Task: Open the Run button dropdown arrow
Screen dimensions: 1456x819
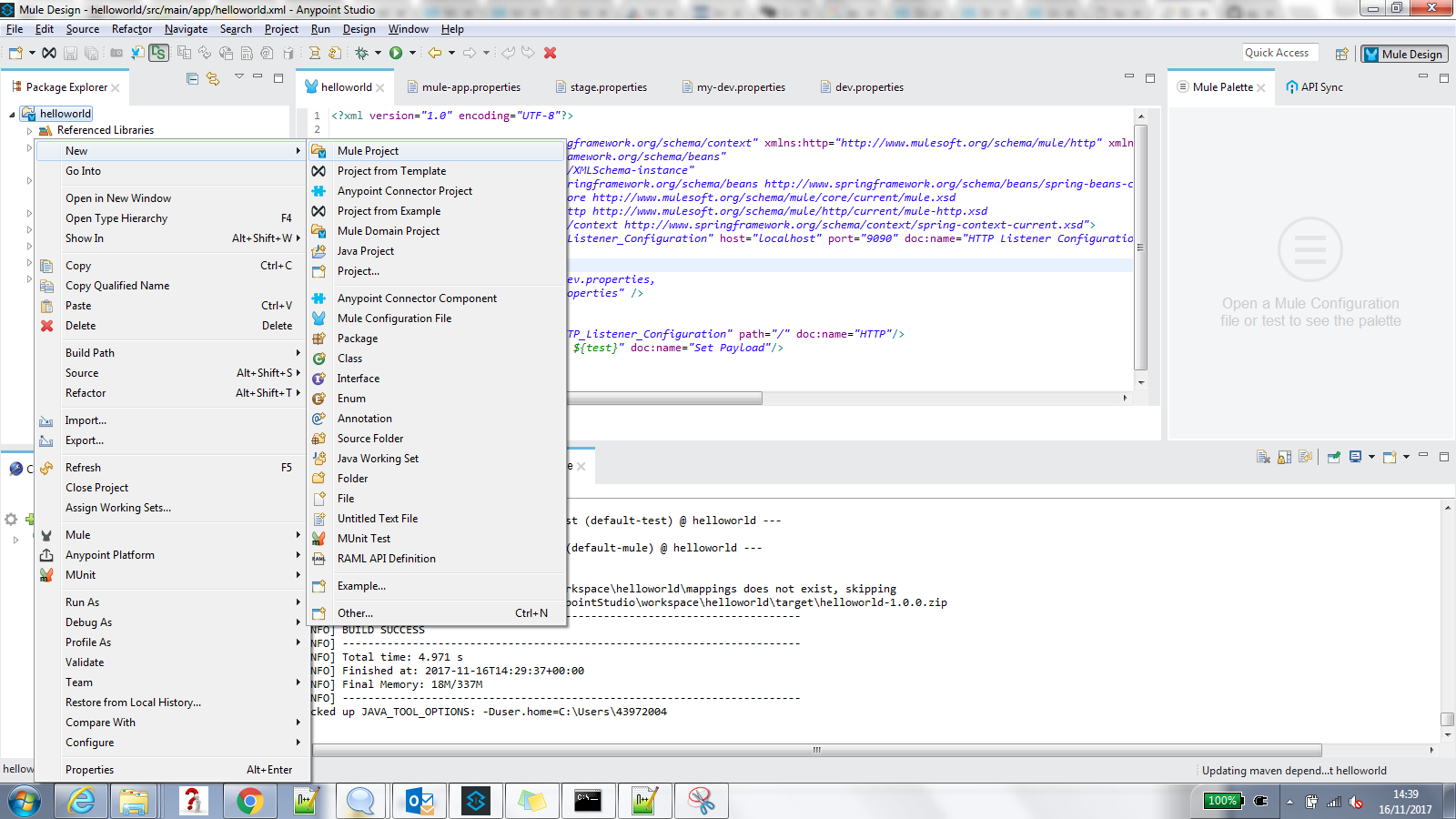Action: click(412, 53)
